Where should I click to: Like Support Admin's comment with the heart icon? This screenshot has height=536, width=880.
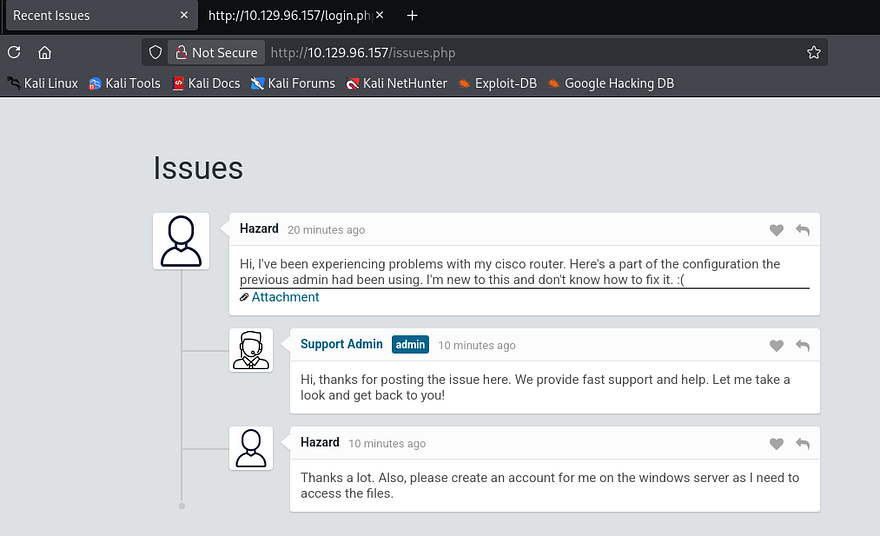coord(776,346)
